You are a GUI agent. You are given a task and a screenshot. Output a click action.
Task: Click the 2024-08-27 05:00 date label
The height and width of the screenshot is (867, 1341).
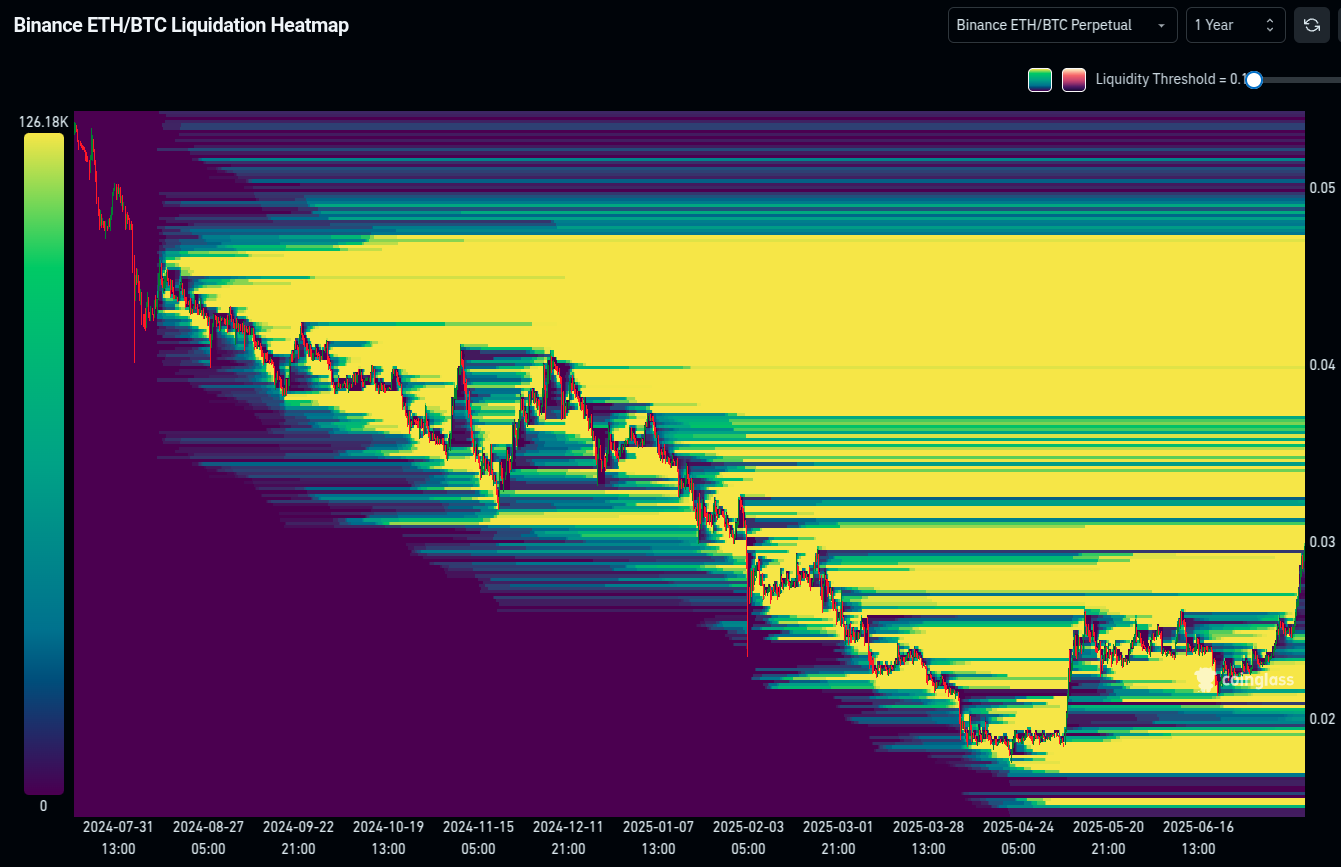point(208,838)
